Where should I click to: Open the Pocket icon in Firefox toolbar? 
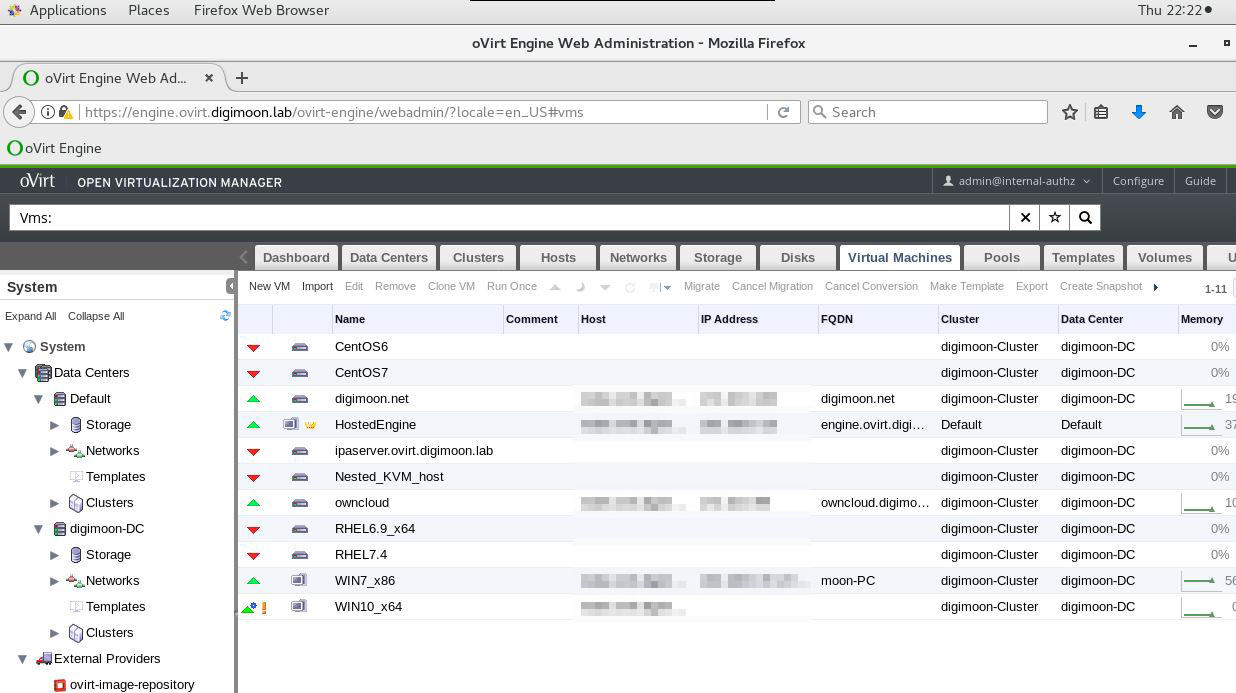(x=1215, y=112)
